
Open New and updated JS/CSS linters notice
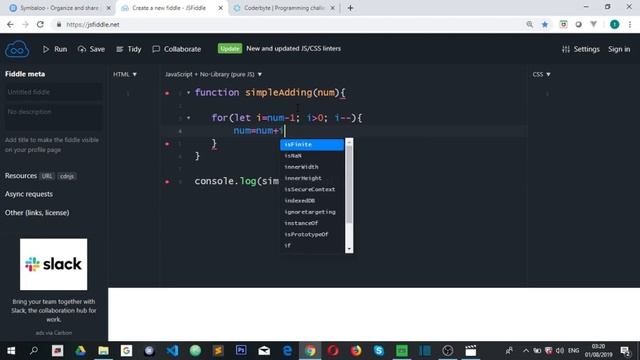point(293,49)
